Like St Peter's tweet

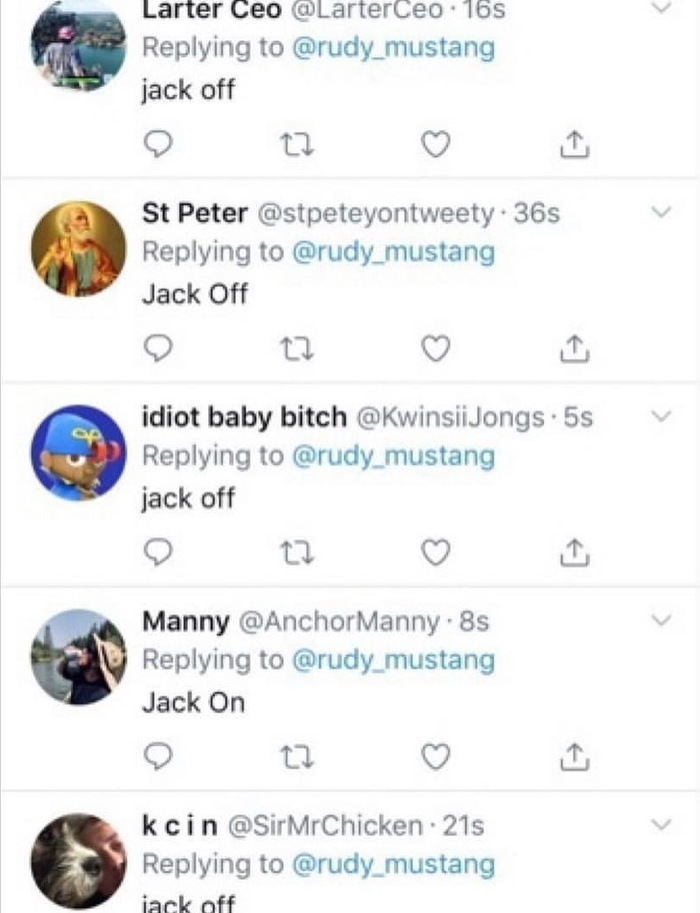(x=434, y=350)
